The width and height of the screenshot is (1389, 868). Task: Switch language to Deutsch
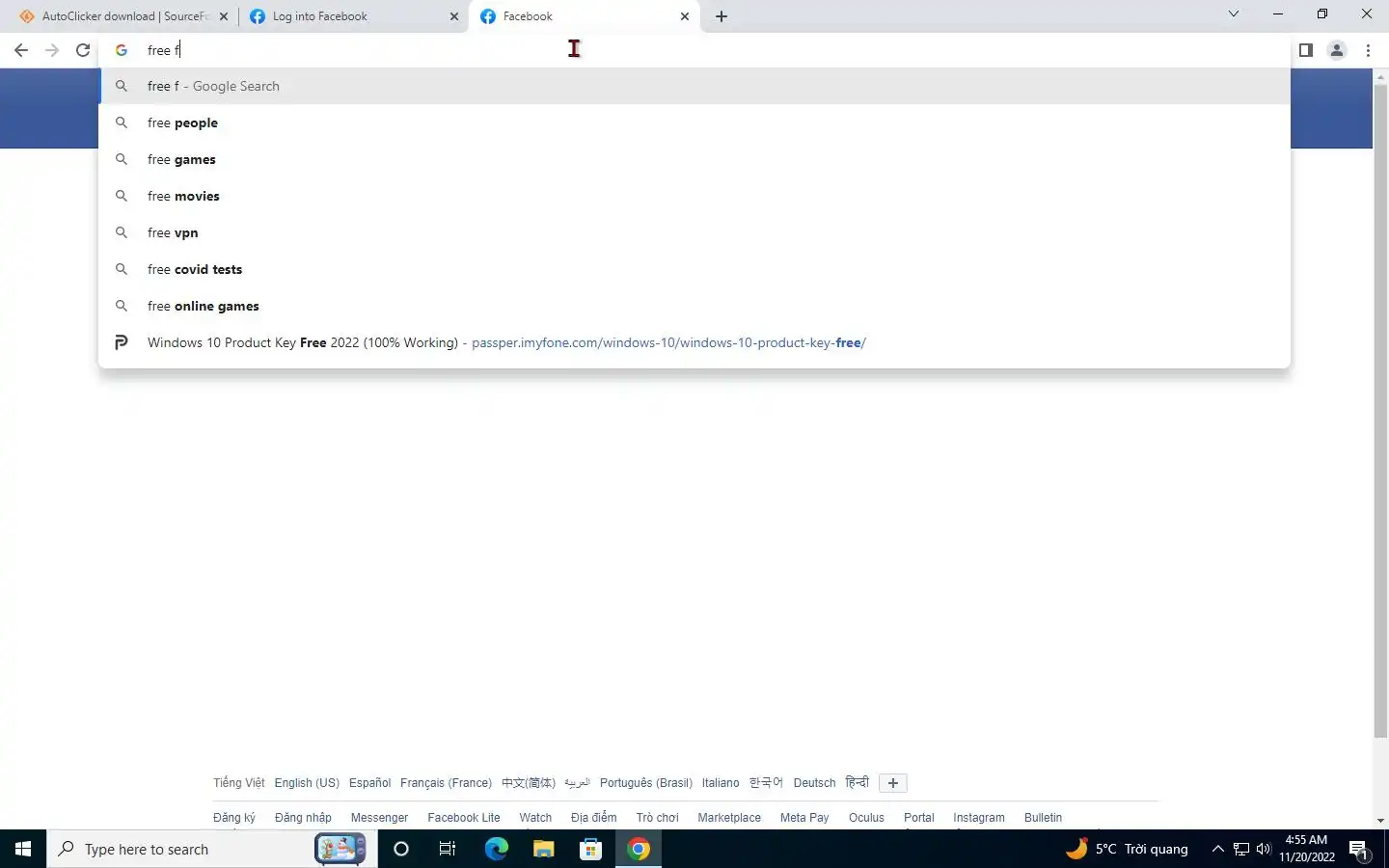point(814,783)
